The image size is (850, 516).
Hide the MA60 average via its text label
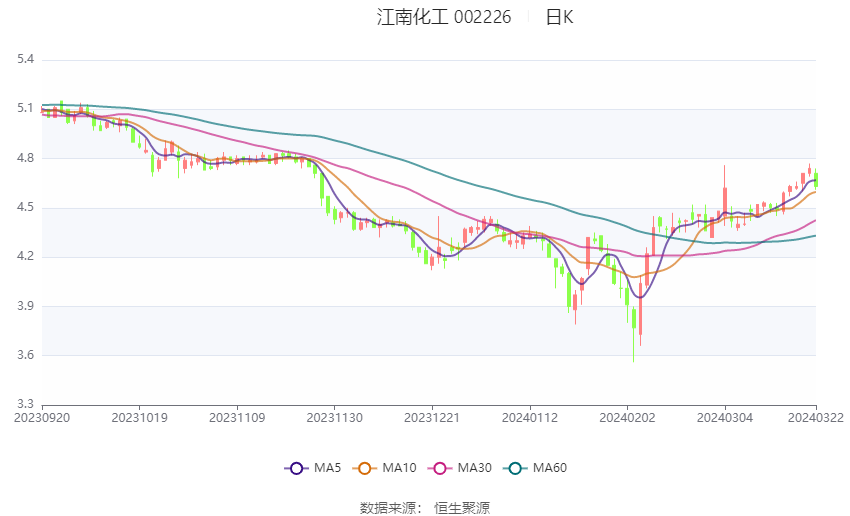tap(550, 468)
